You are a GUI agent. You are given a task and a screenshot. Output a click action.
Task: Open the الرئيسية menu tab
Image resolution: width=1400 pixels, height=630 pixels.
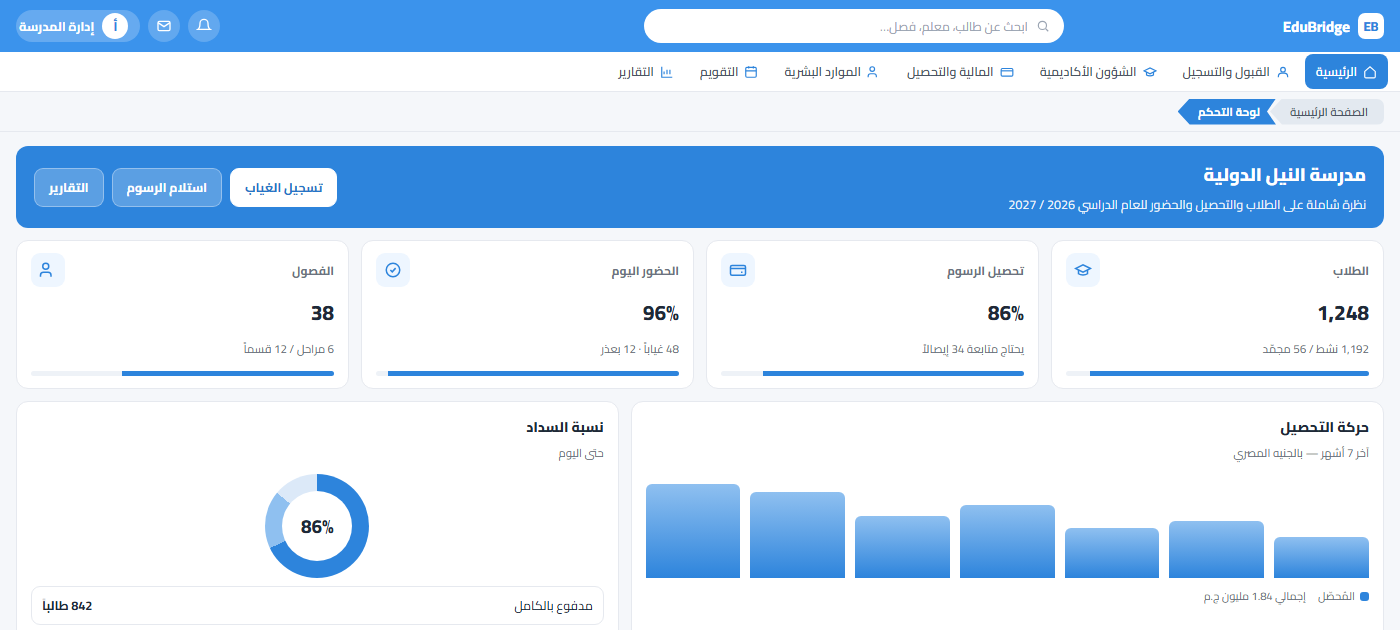tap(1346, 72)
